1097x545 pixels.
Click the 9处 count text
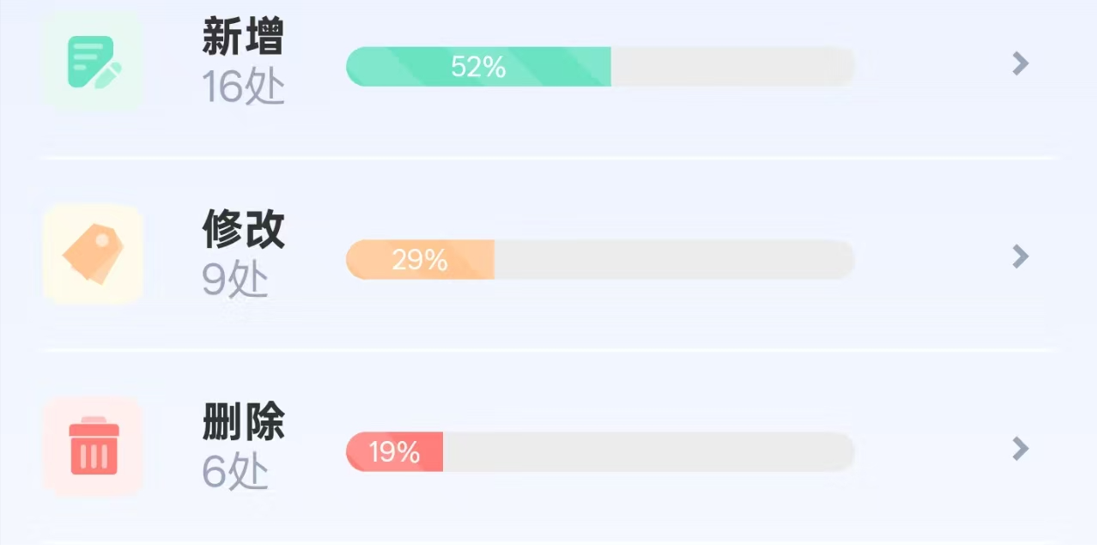pyautogui.click(x=236, y=280)
